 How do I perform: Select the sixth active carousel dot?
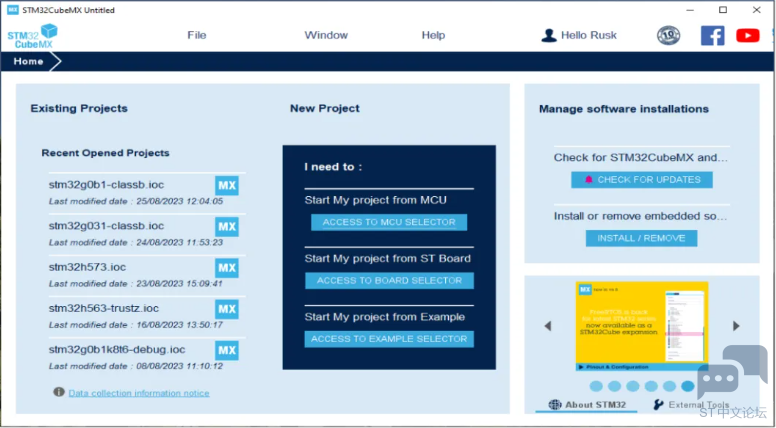click(688, 386)
